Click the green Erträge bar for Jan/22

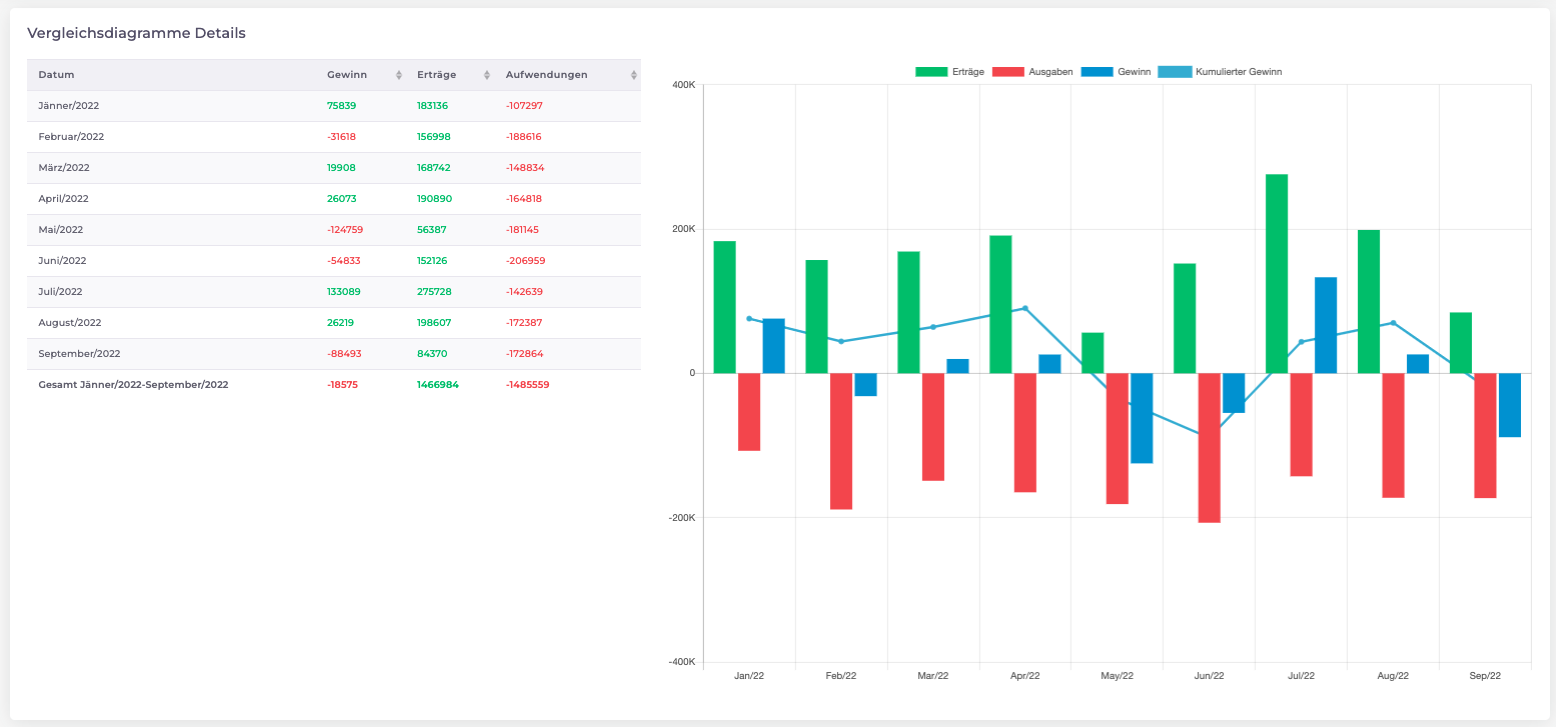coord(724,307)
